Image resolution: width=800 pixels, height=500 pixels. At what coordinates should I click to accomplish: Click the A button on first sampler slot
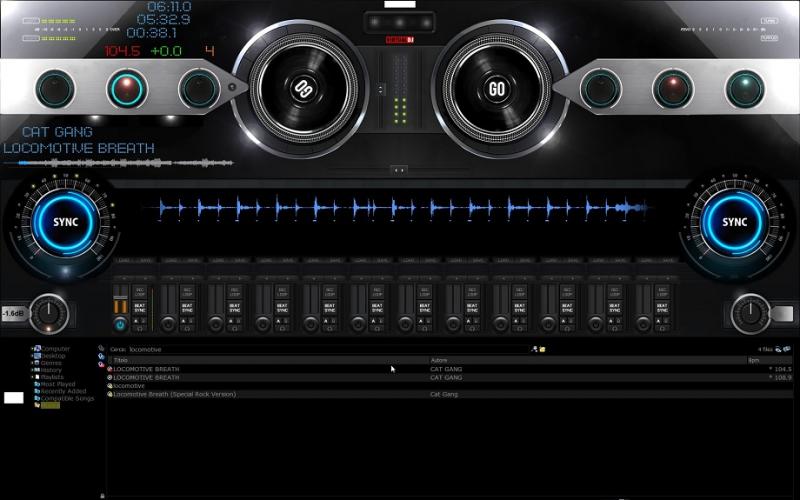pos(136,321)
